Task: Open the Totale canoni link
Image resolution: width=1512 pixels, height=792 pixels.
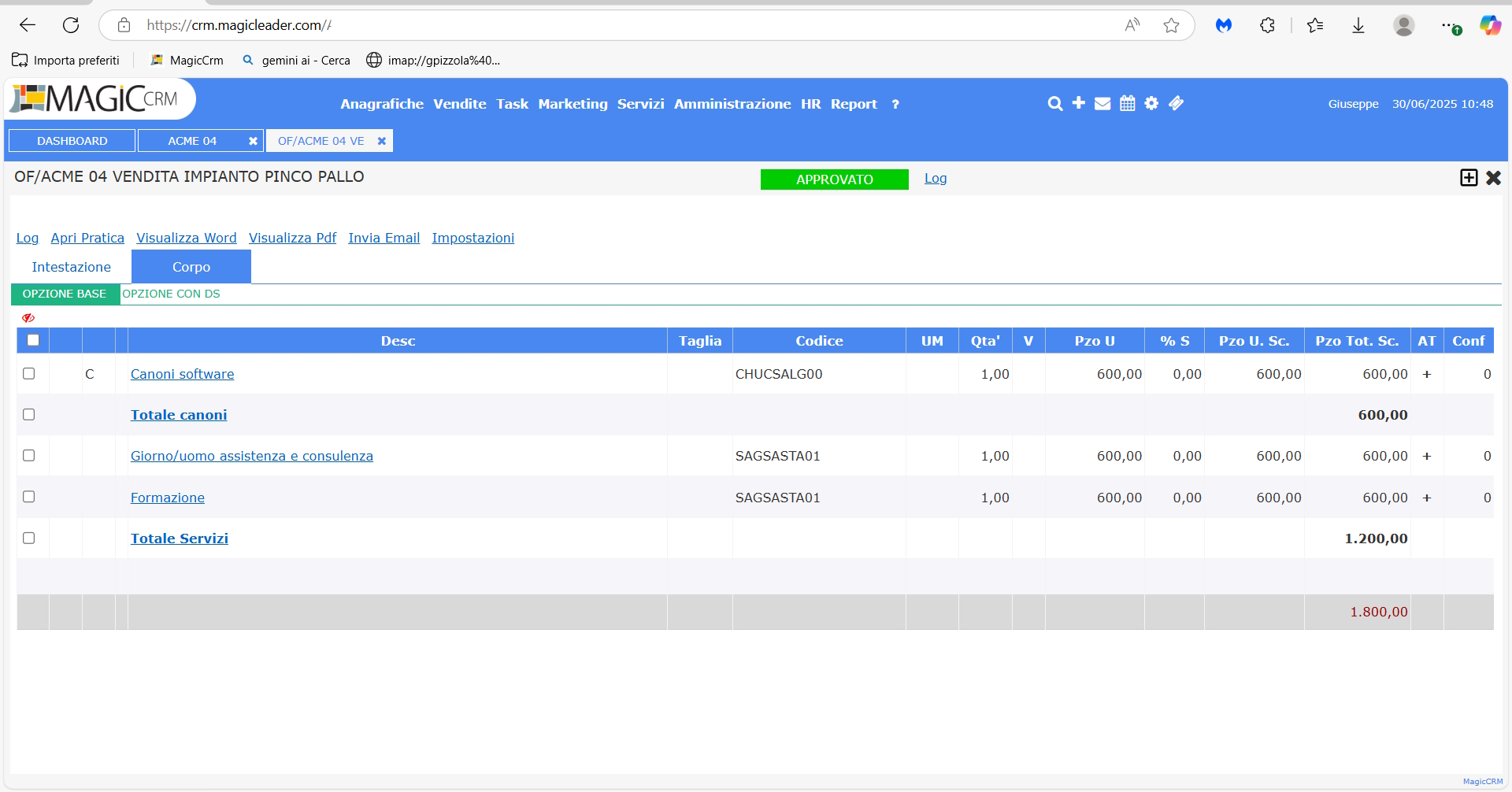Action: click(x=179, y=415)
